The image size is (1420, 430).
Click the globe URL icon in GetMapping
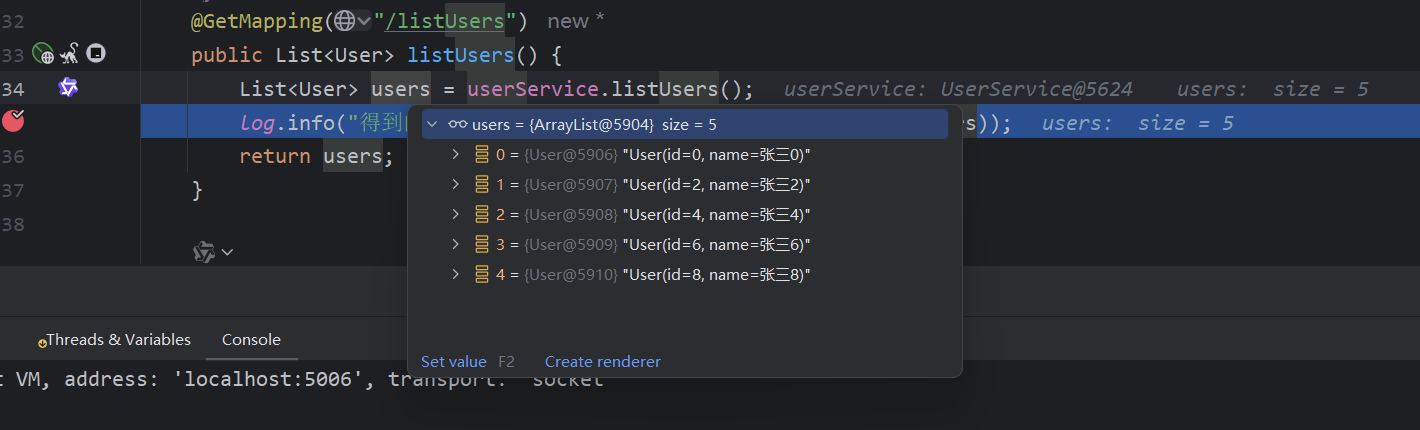coord(344,20)
